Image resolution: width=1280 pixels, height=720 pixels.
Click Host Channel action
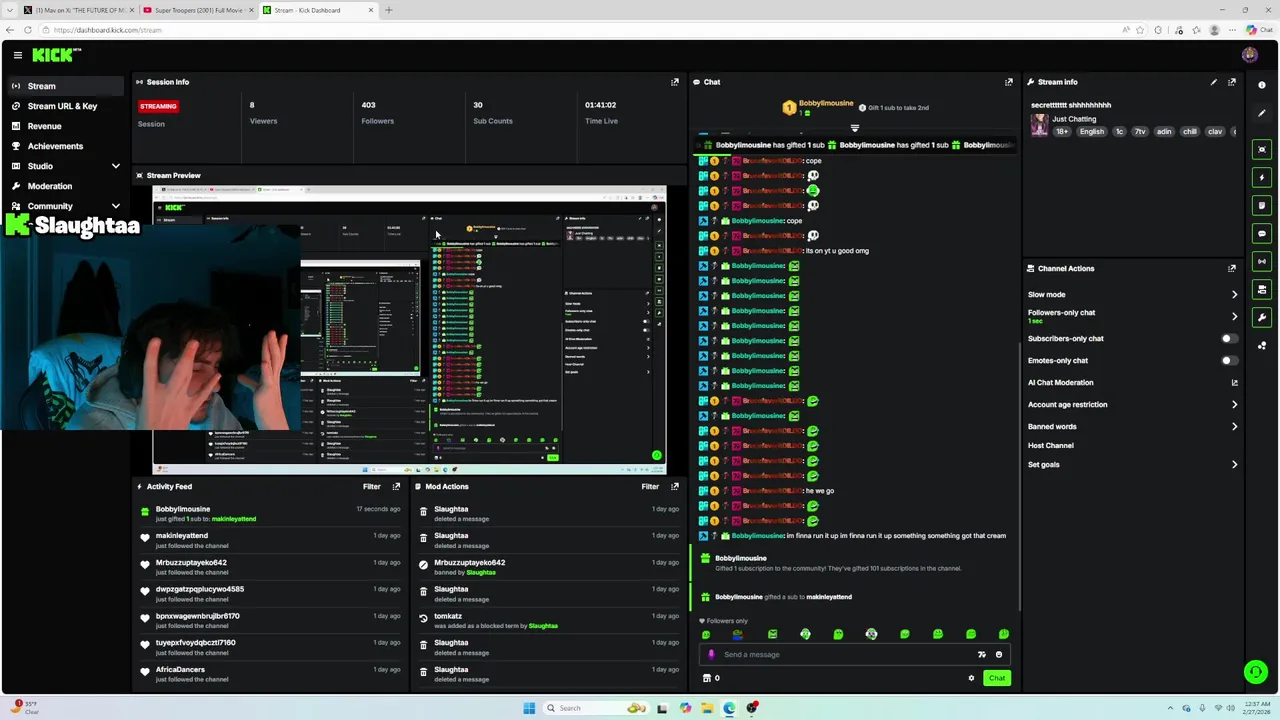point(1050,445)
